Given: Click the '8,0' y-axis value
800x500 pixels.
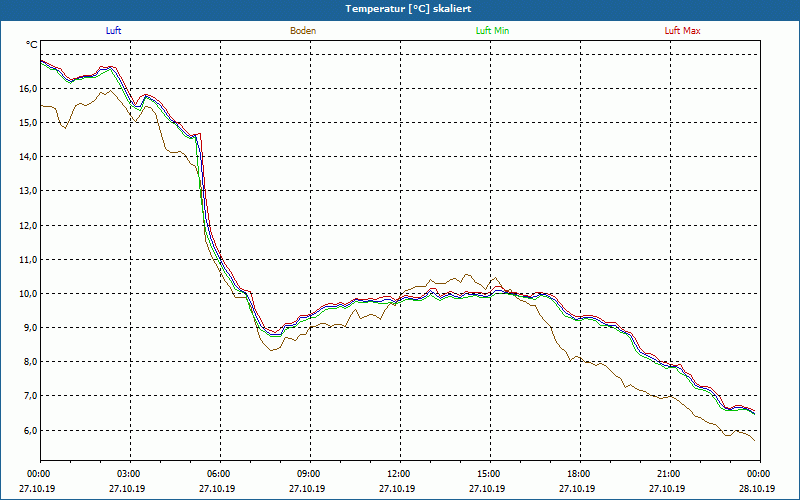Looking at the screenshot, I should tap(31, 362).
